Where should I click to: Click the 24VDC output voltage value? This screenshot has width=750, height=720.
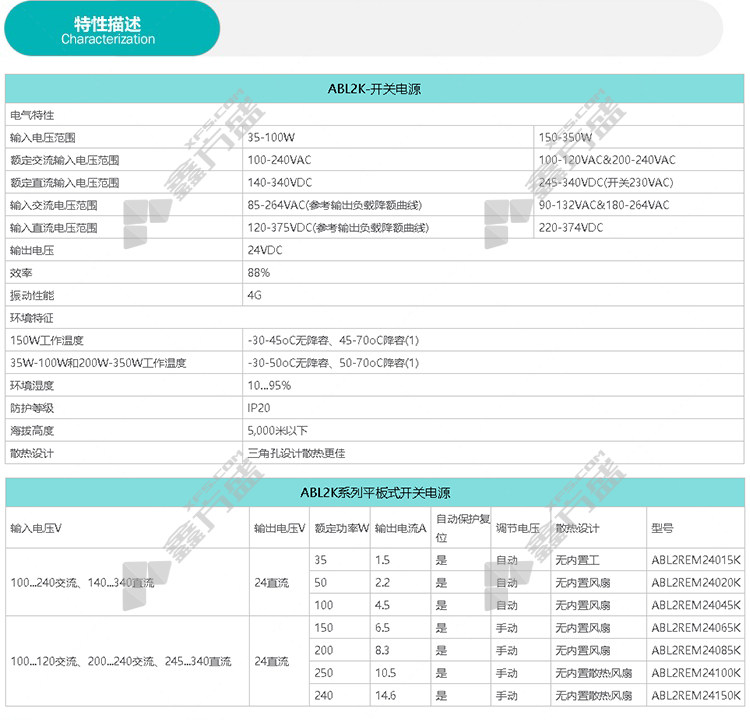click(x=265, y=250)
